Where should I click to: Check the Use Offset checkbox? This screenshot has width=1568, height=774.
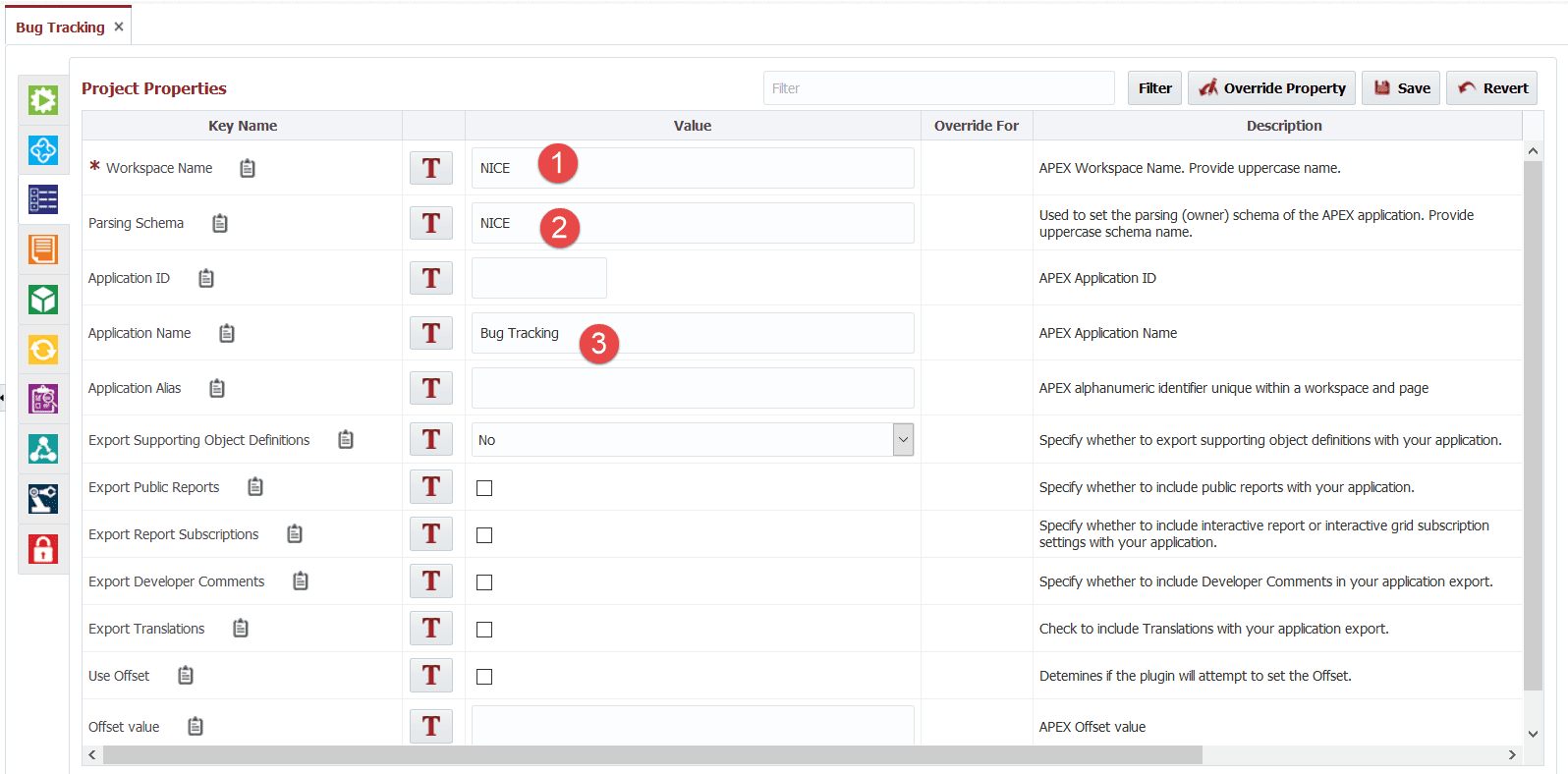click(x=484, y=677)
